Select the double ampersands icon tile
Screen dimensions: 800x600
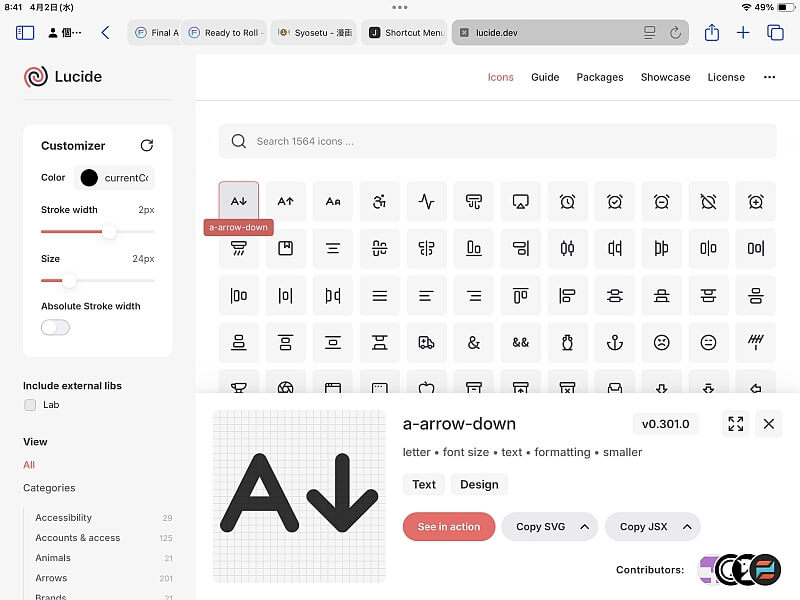[520, 342]
